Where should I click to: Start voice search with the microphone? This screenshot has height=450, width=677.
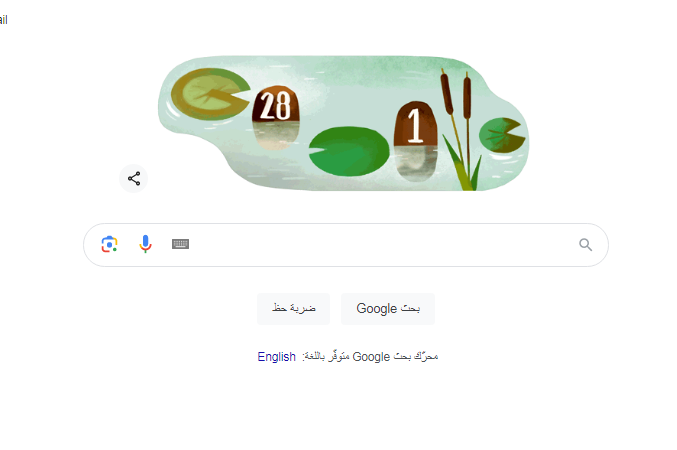point(146,244)
